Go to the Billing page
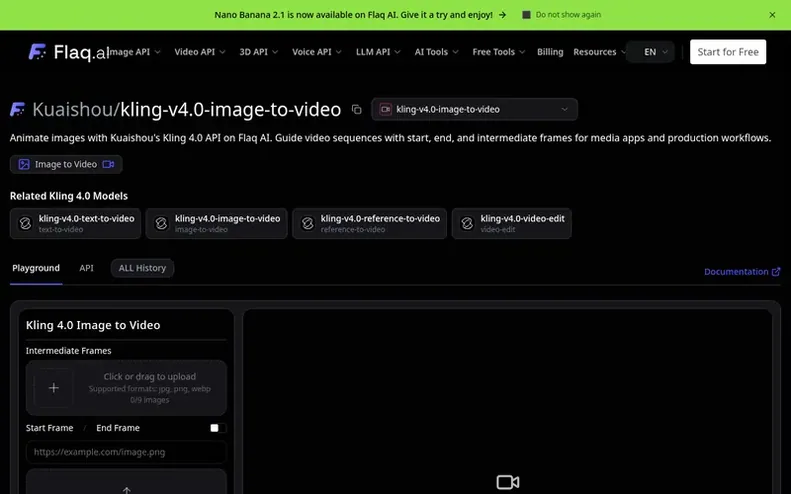The image size is (791, 494). [550, 51]
